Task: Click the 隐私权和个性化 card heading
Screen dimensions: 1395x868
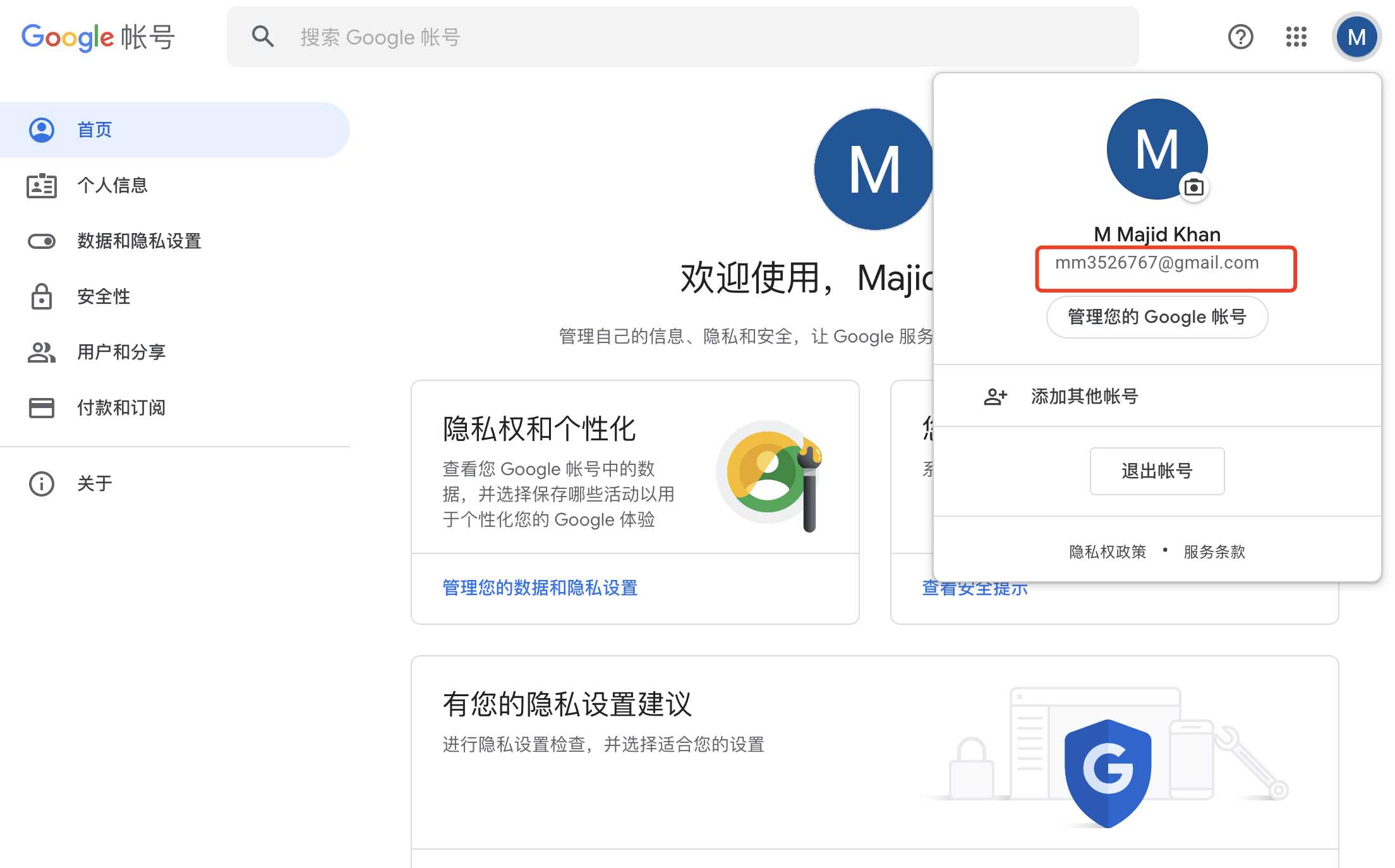Action: pyautogui.click(x=539, y=429)
